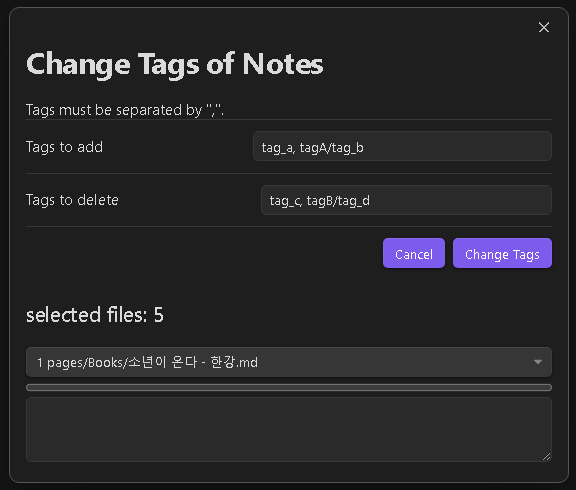
Task: Apply changes with Change Tags button
Action: [502, 253]
